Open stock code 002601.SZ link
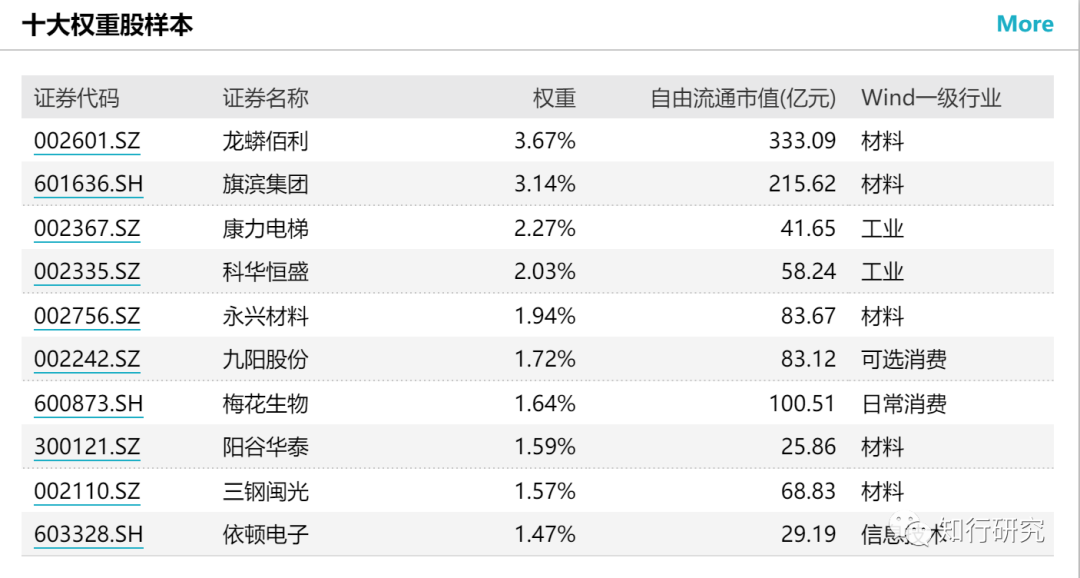This screenshot has width=1080, height=578. click(87, 141)
